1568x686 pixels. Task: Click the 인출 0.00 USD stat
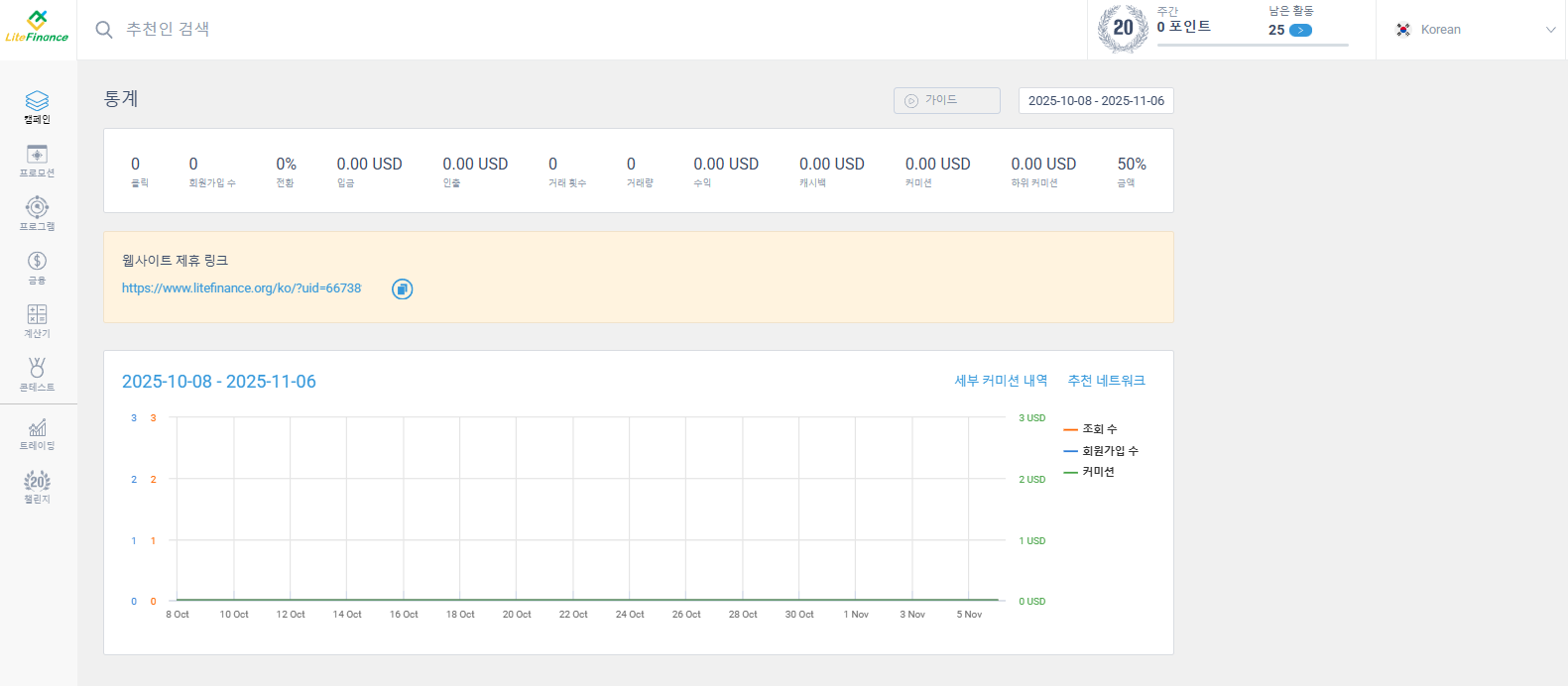tap(475, 171)
